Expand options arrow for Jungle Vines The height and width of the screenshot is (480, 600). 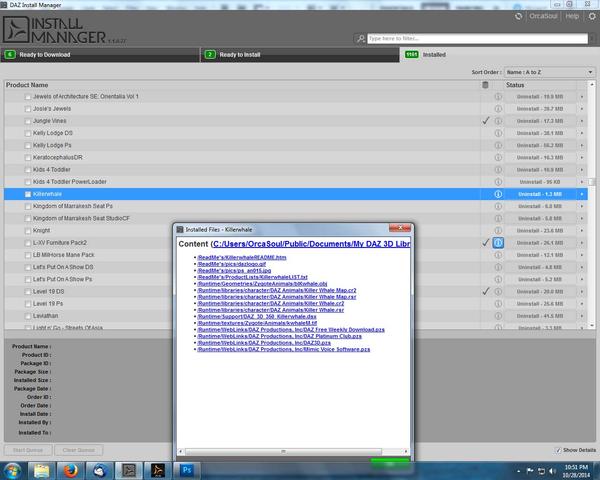tap(582, 121)
